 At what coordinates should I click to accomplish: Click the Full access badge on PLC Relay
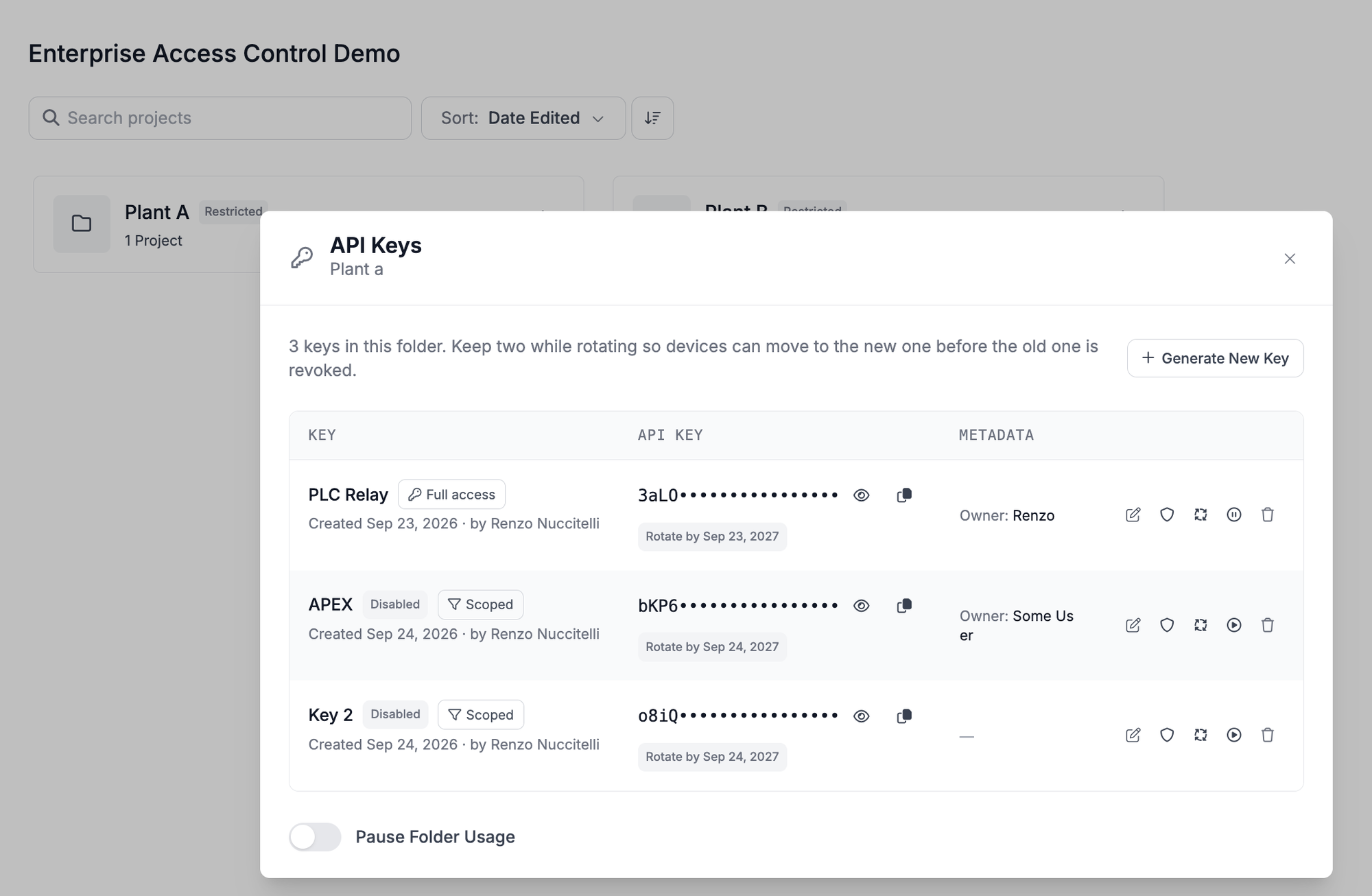[x=451, y=495]
